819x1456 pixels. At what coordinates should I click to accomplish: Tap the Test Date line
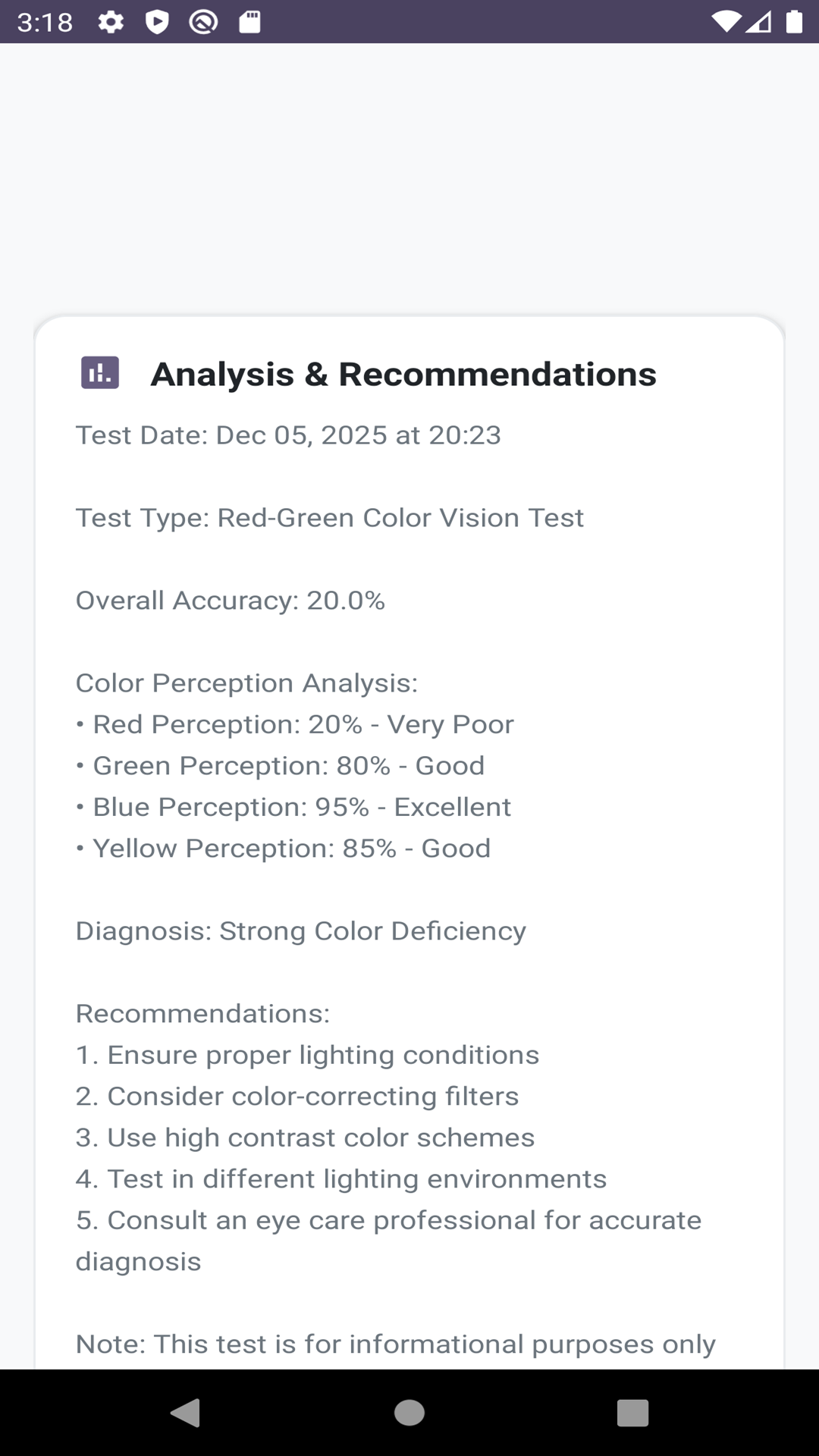pyautogui.click(x=288, y=435)
